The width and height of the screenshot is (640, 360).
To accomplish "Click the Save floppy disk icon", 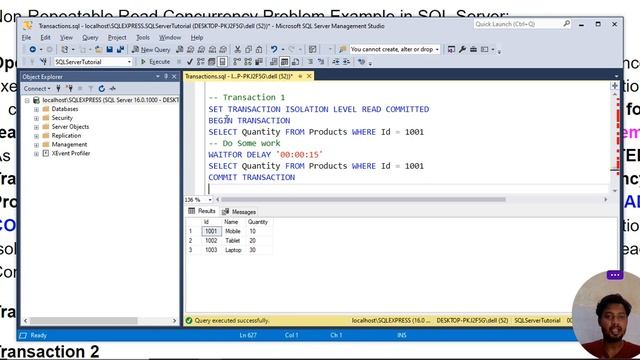I will click(x=109, y=49).
